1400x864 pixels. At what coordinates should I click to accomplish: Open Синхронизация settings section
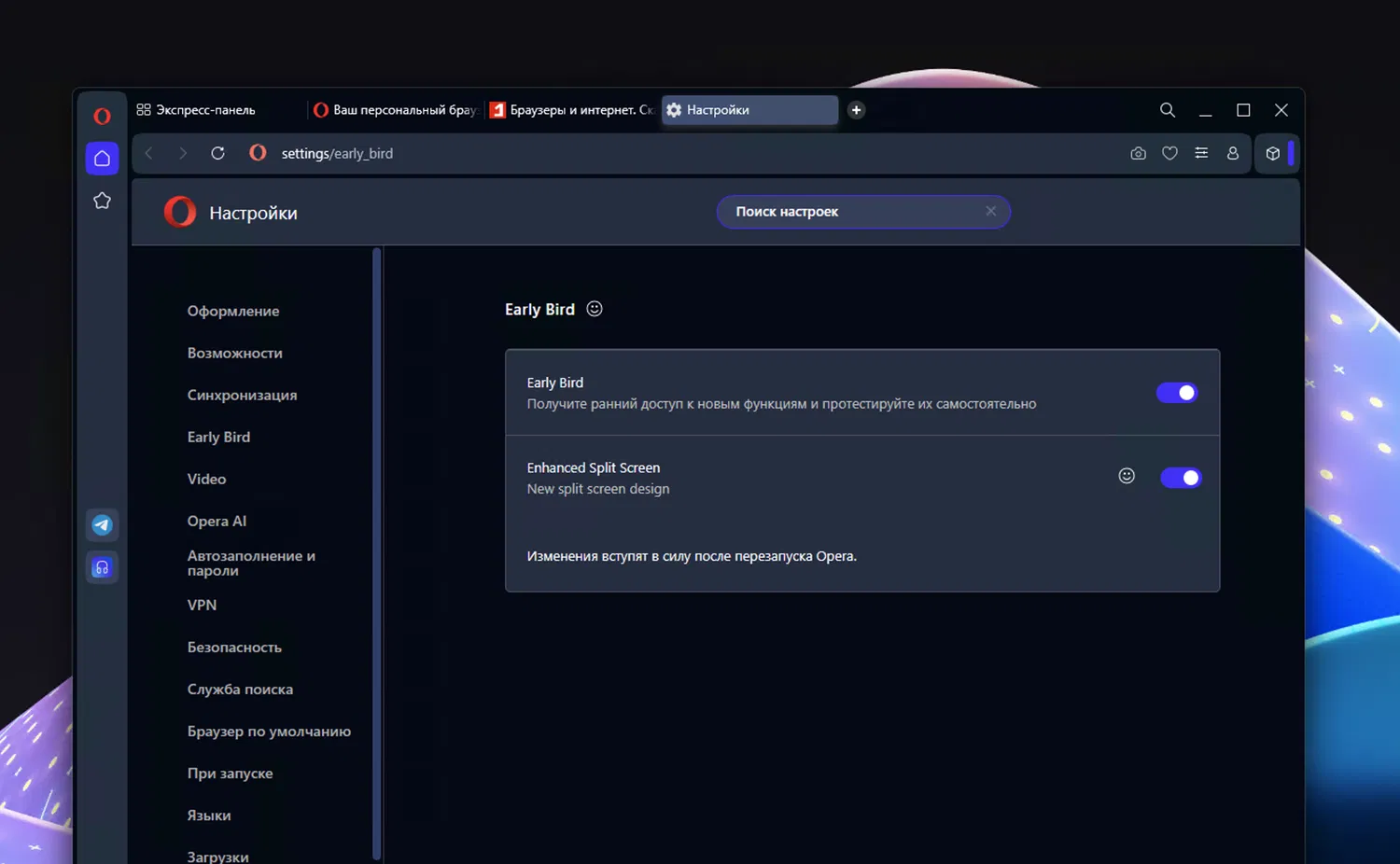point(243,395)
